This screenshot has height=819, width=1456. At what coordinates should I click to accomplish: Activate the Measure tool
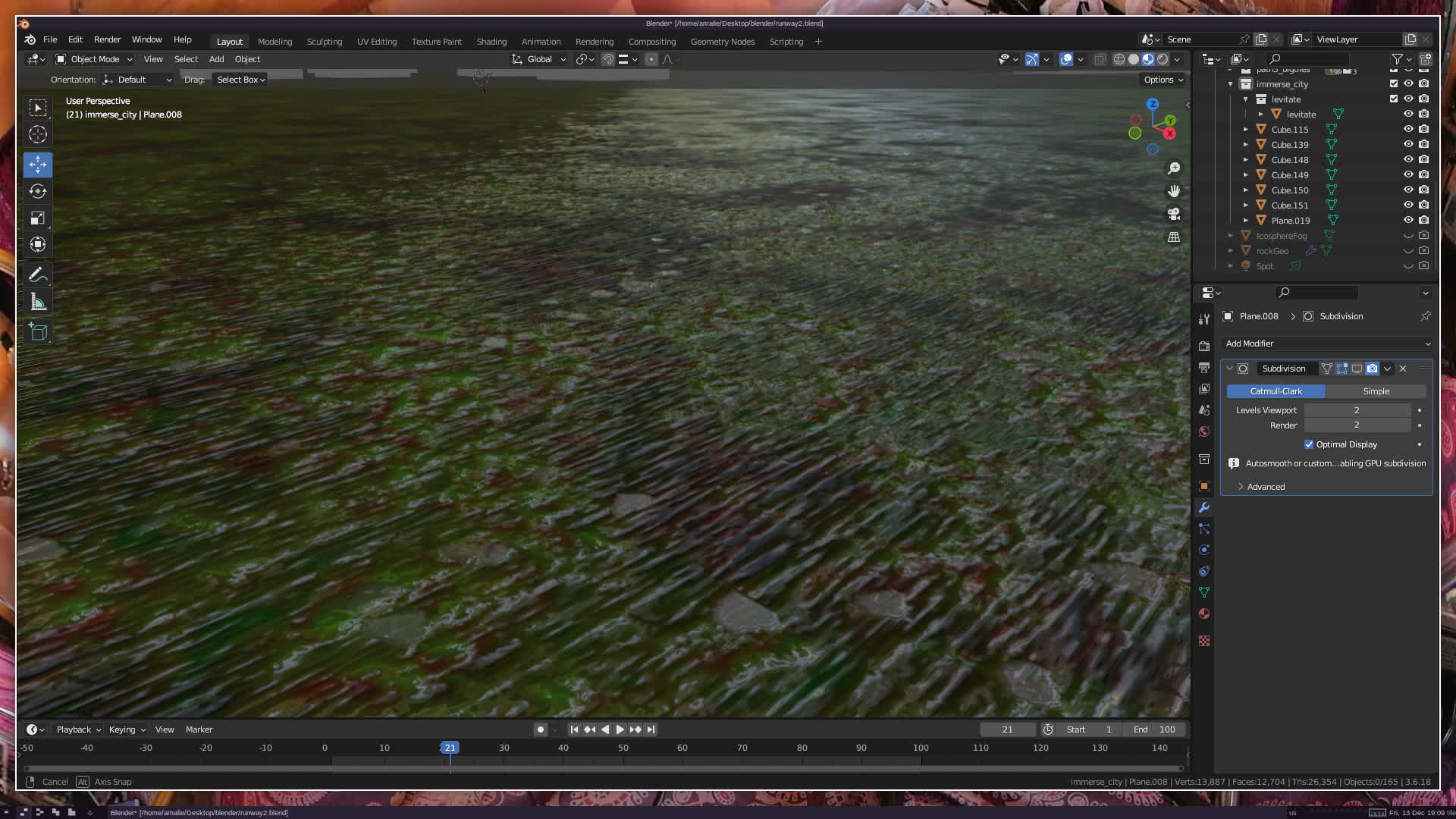pos(38,303)
